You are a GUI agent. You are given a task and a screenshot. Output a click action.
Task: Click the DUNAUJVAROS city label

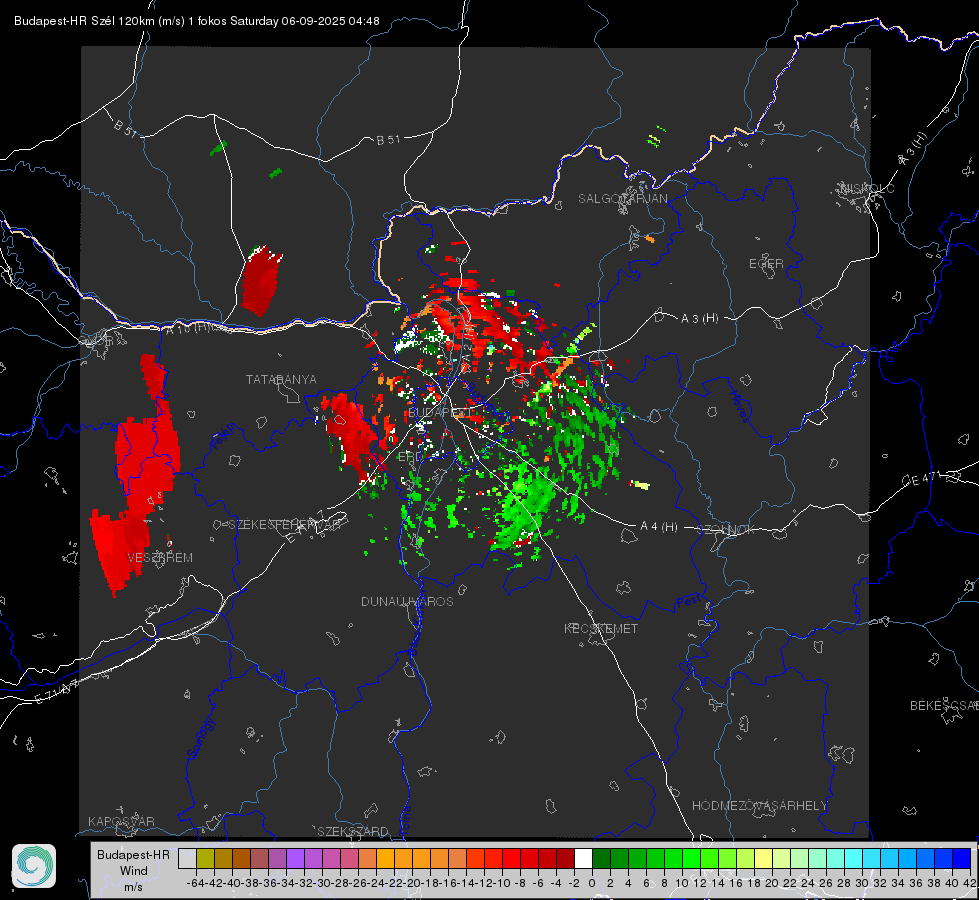[x=407, y=601]
